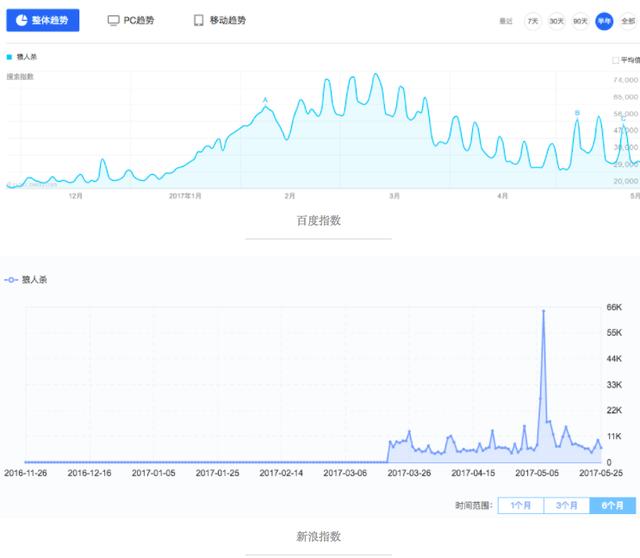Click the 搜索指数 axis title

pos(20,77)
